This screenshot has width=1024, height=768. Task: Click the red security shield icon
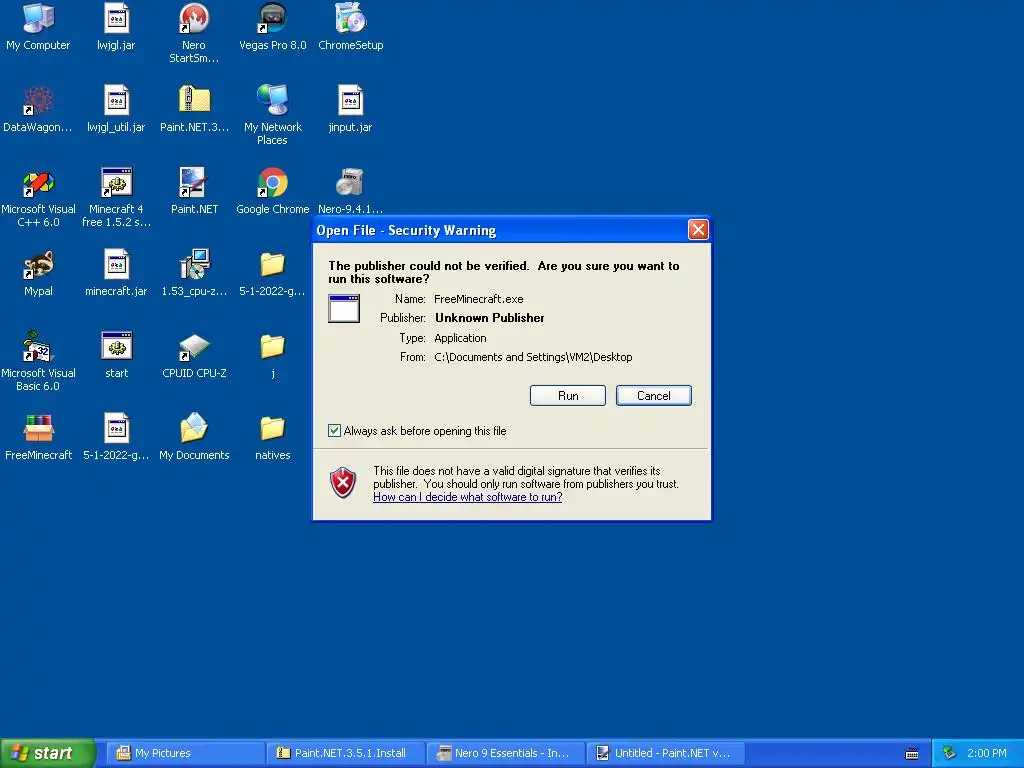click(x=343, y=483)
